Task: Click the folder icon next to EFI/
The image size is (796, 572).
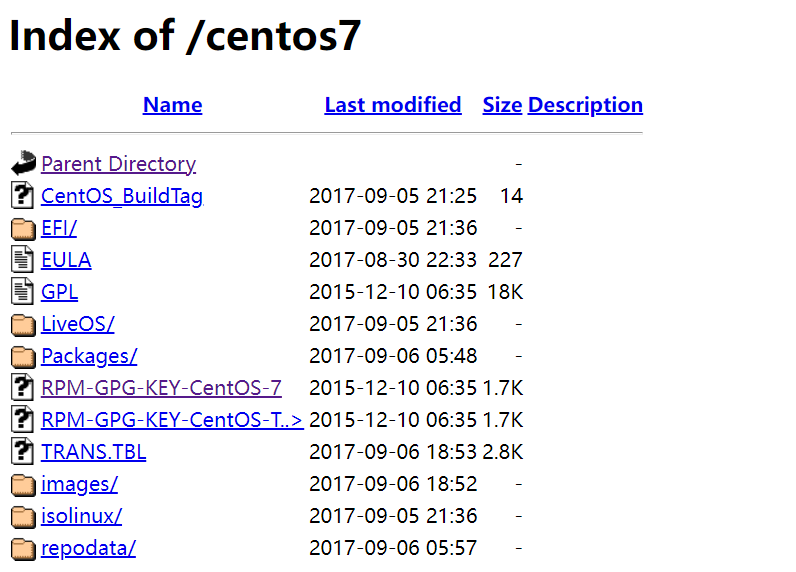Action: [x=23, y=228]
